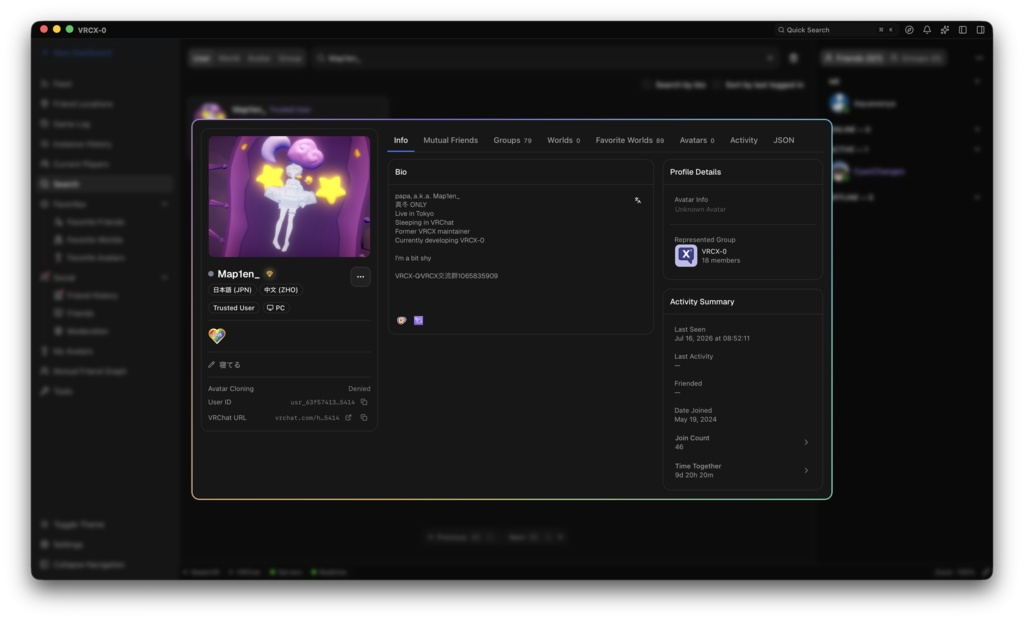This screenshot has height=621, width=1024.
Task: Click the user ID usr_63f57413..5414
Action: tap(323, 402)
